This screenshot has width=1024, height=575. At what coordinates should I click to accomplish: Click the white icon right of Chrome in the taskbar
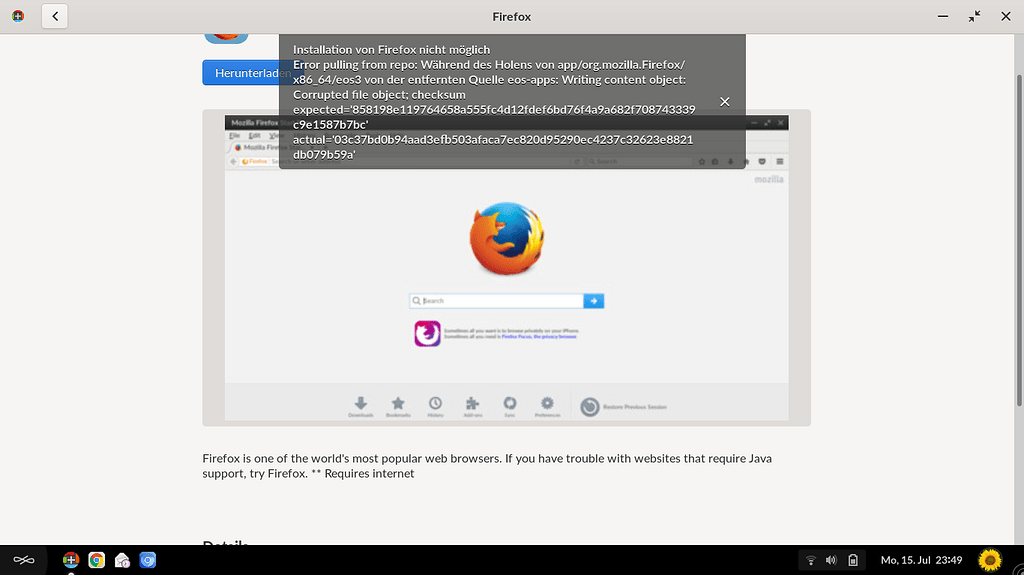[122, 560]
